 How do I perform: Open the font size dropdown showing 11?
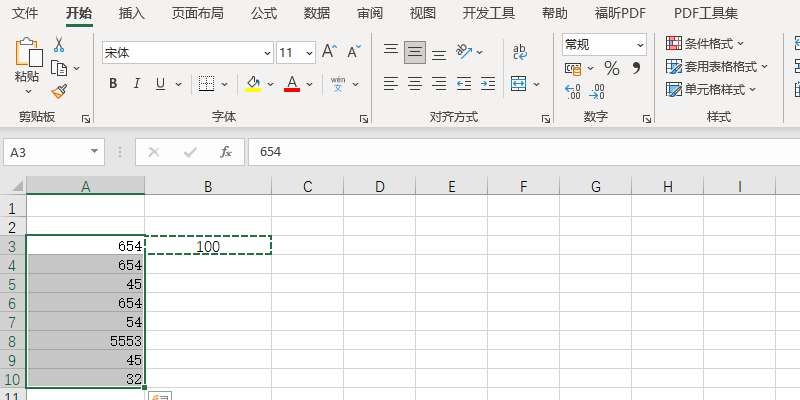[309, 53]
